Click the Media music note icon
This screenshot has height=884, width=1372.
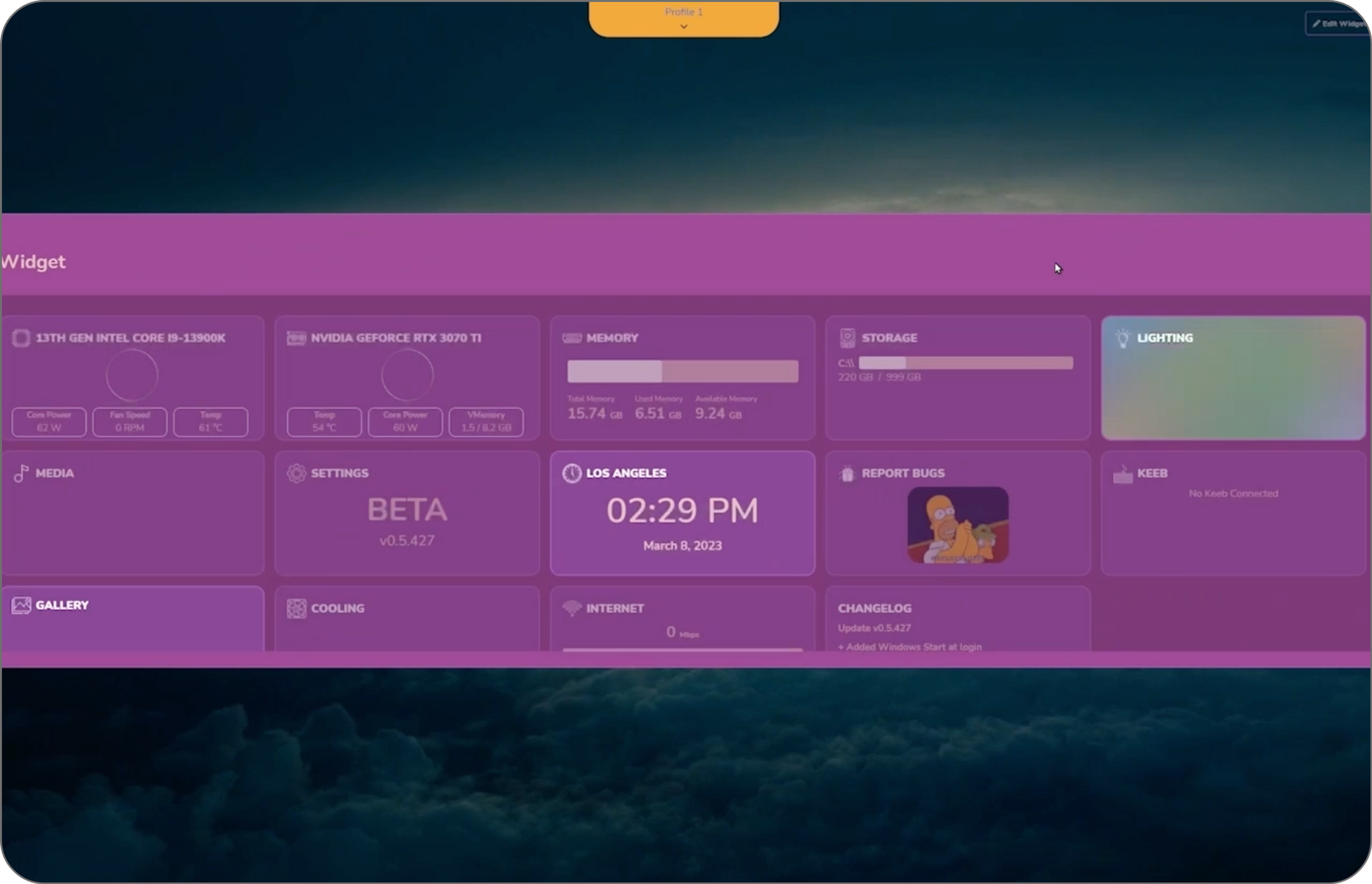(x=21, y=473)
